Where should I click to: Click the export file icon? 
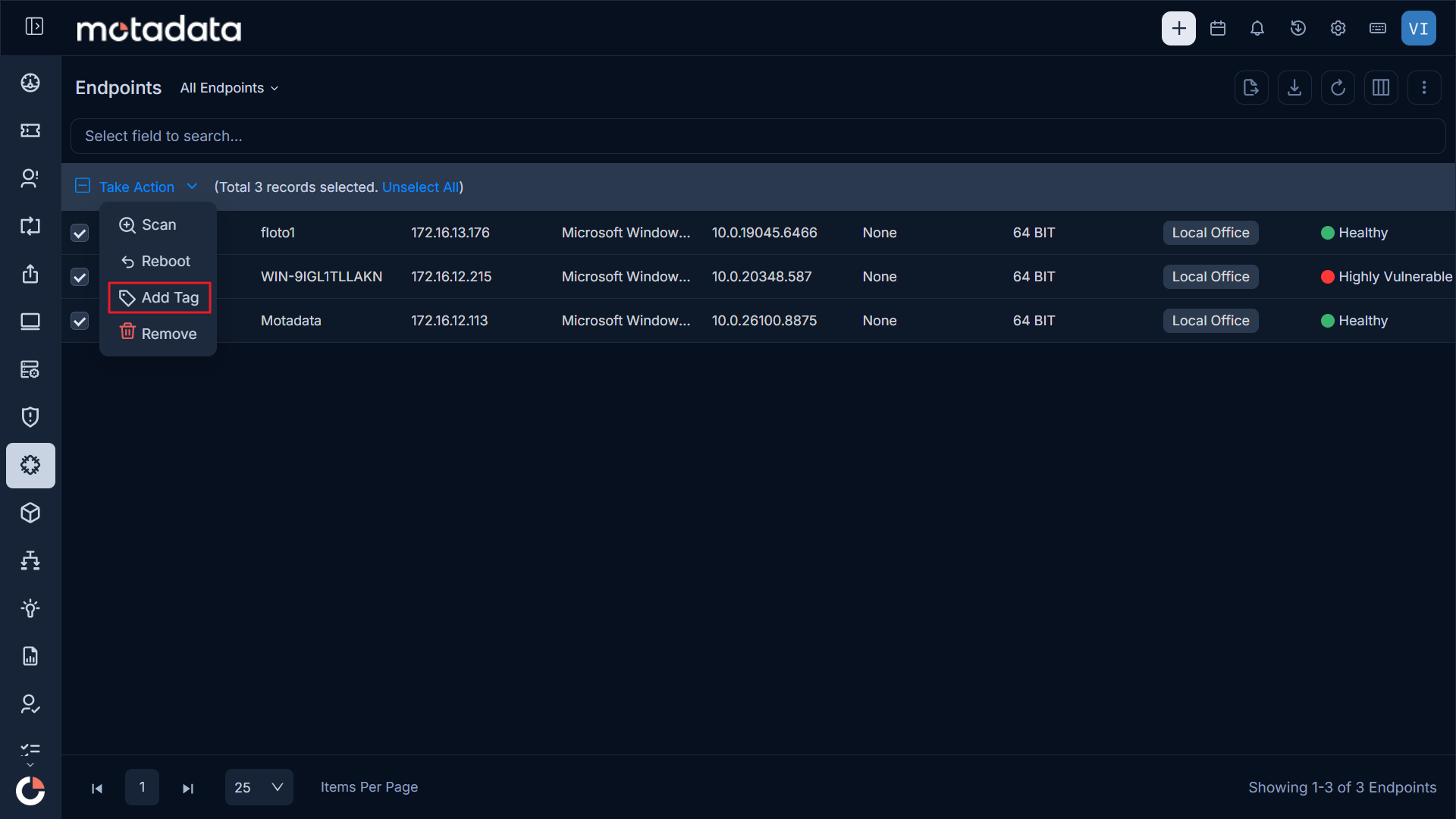coord(1251,88)
